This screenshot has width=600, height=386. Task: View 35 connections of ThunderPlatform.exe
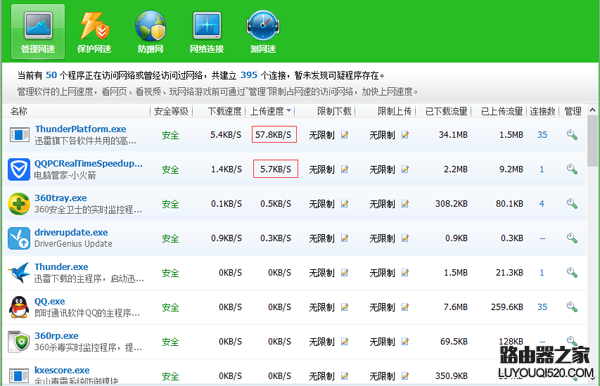[x=542, y=135]
